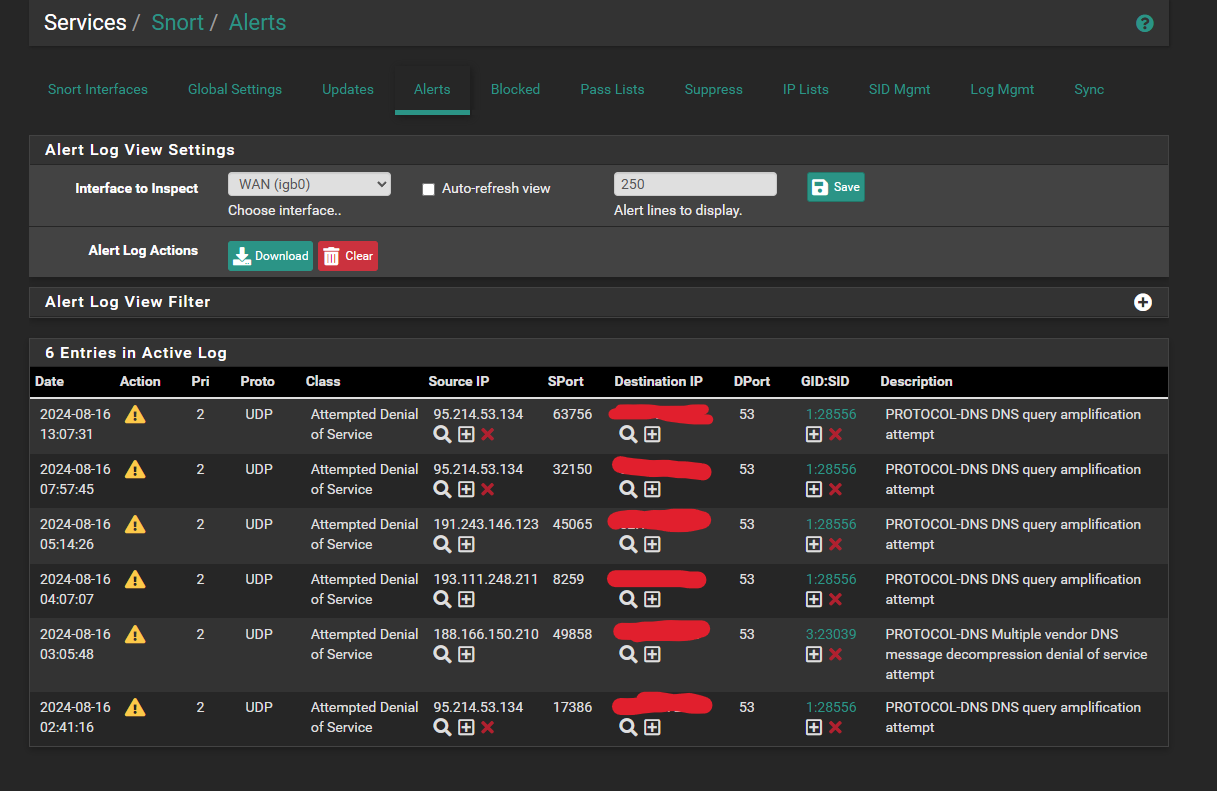
Task: Switch to the Global Settings tab
Action: 235,89
